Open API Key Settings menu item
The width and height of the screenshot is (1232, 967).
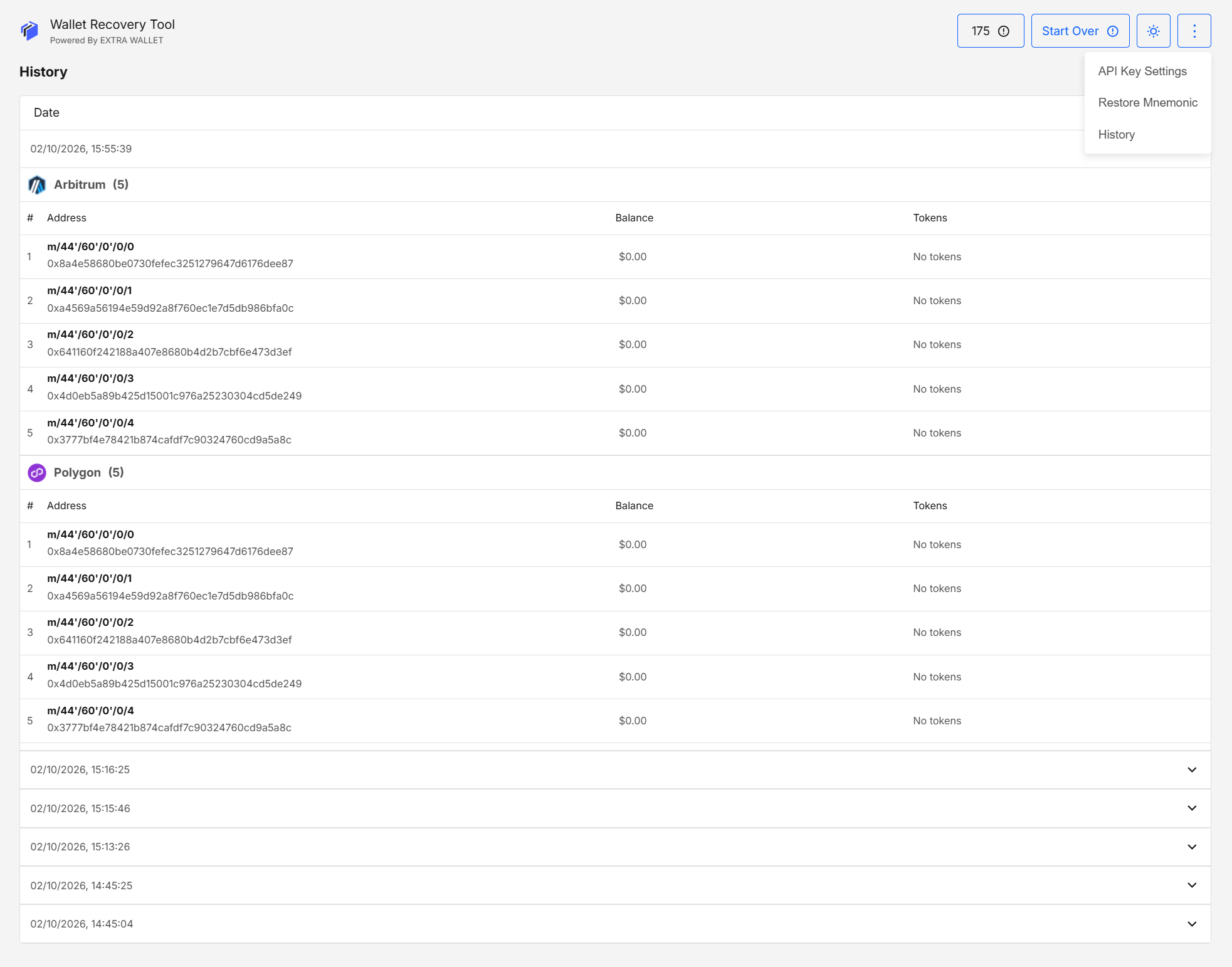[1142, 71]
